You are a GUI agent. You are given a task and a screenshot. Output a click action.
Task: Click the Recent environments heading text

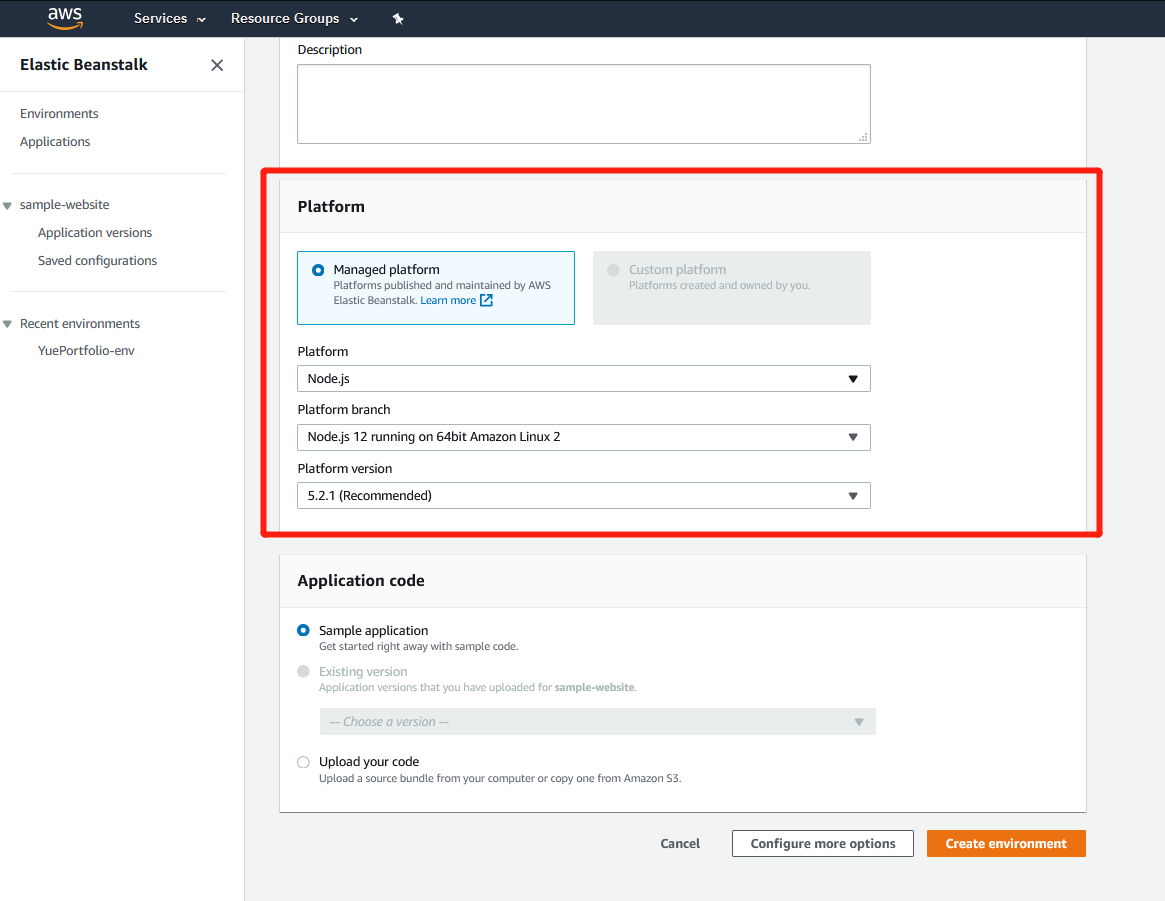click(x=79, y=324)
